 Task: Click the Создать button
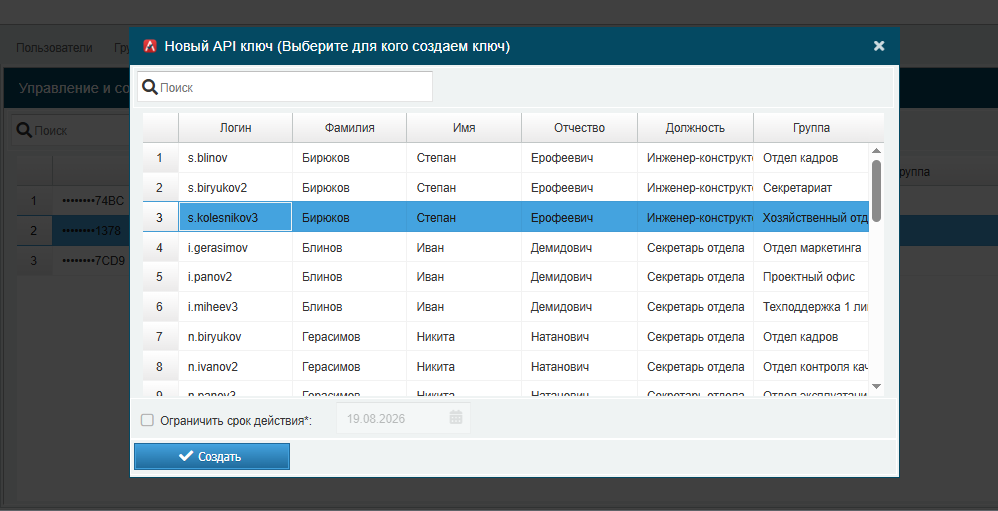pos(212,456)
